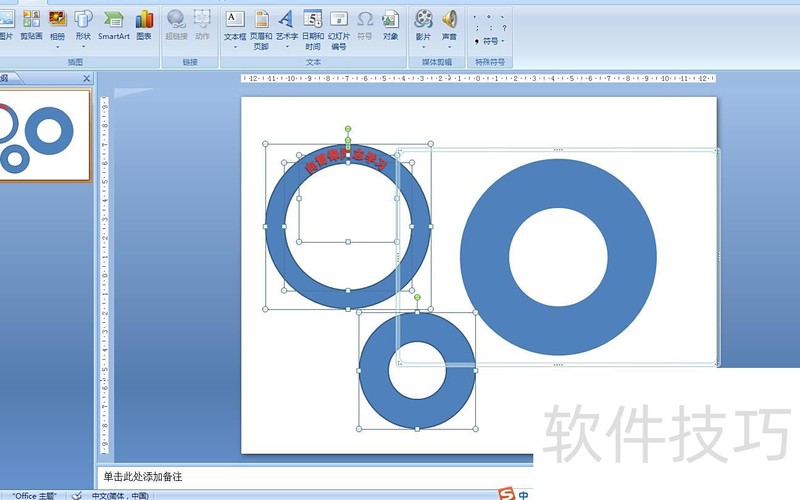The image size is (800, 500).
Task: Toggle the 中 Chinese input mode indicator
Action: point(523,495)
